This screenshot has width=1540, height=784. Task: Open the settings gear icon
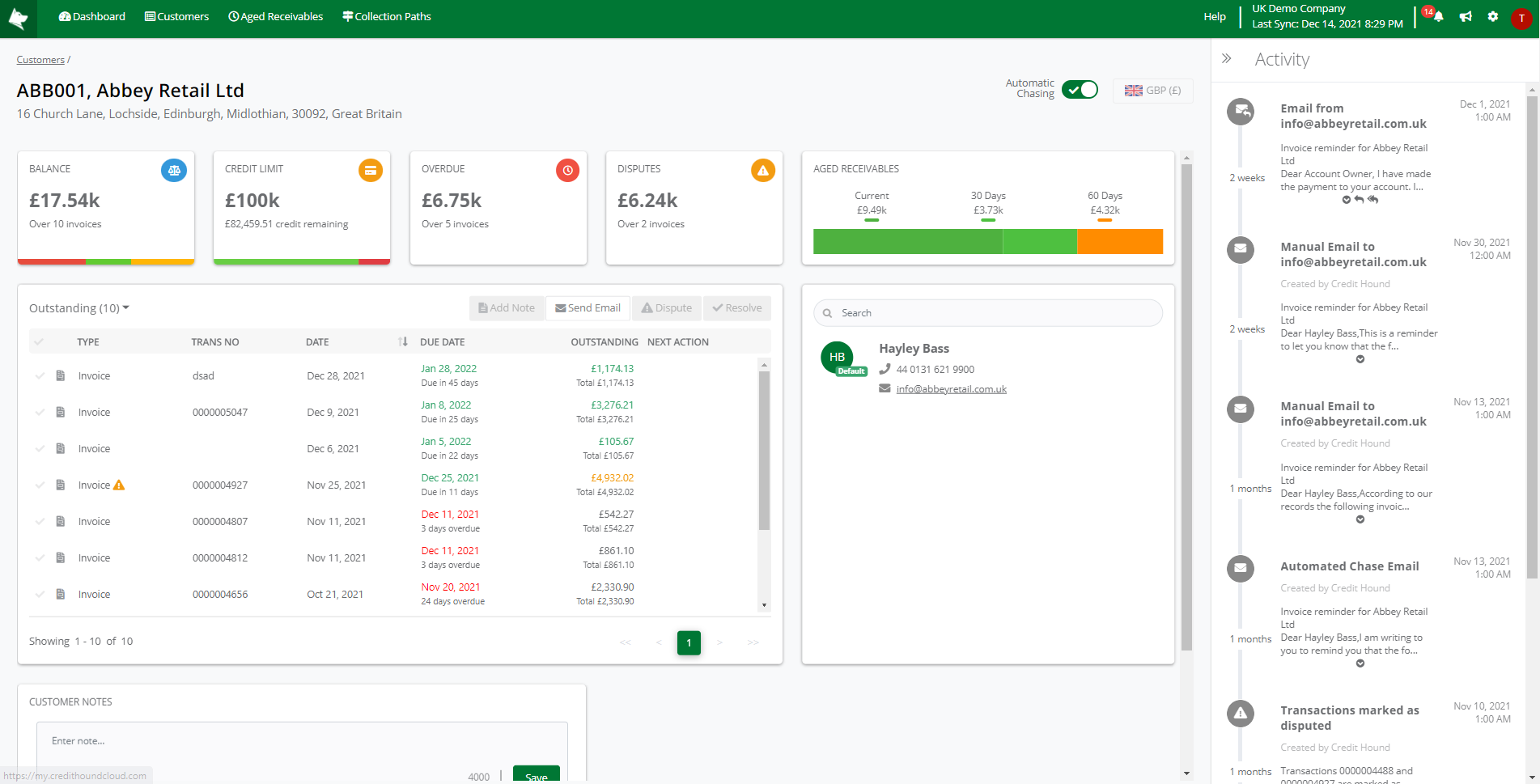tap(1493, 17)
